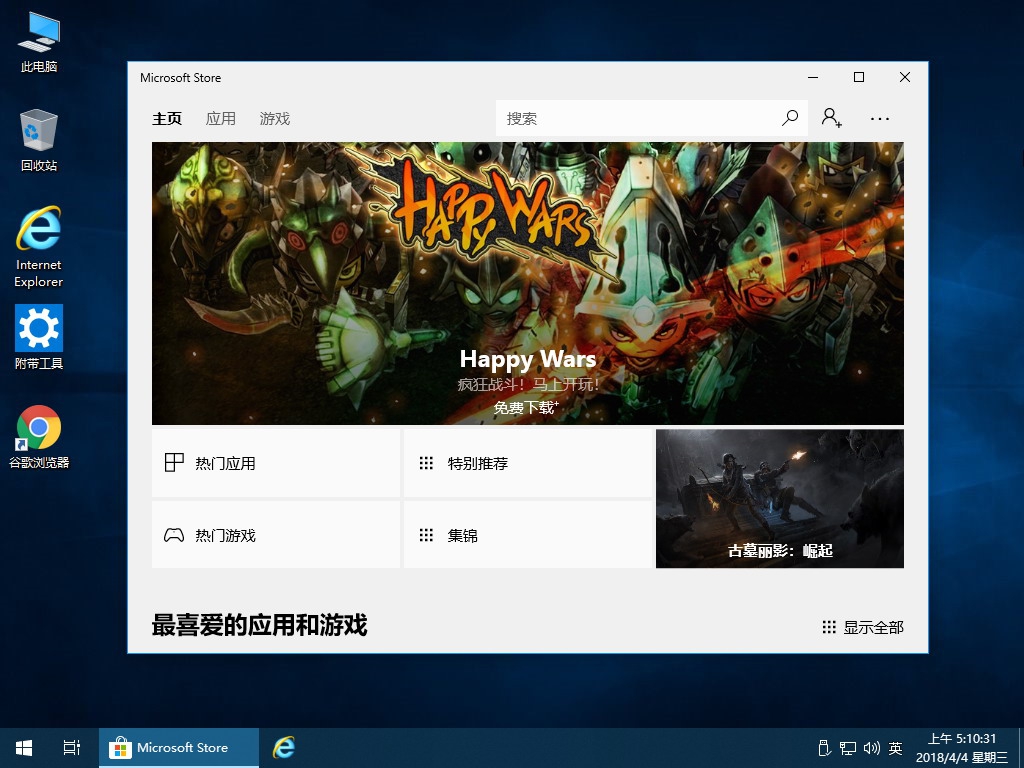The image size is (1024, 768).
Task: Click the show desktop strip at taskbar end
Action: pos(1021,748)
